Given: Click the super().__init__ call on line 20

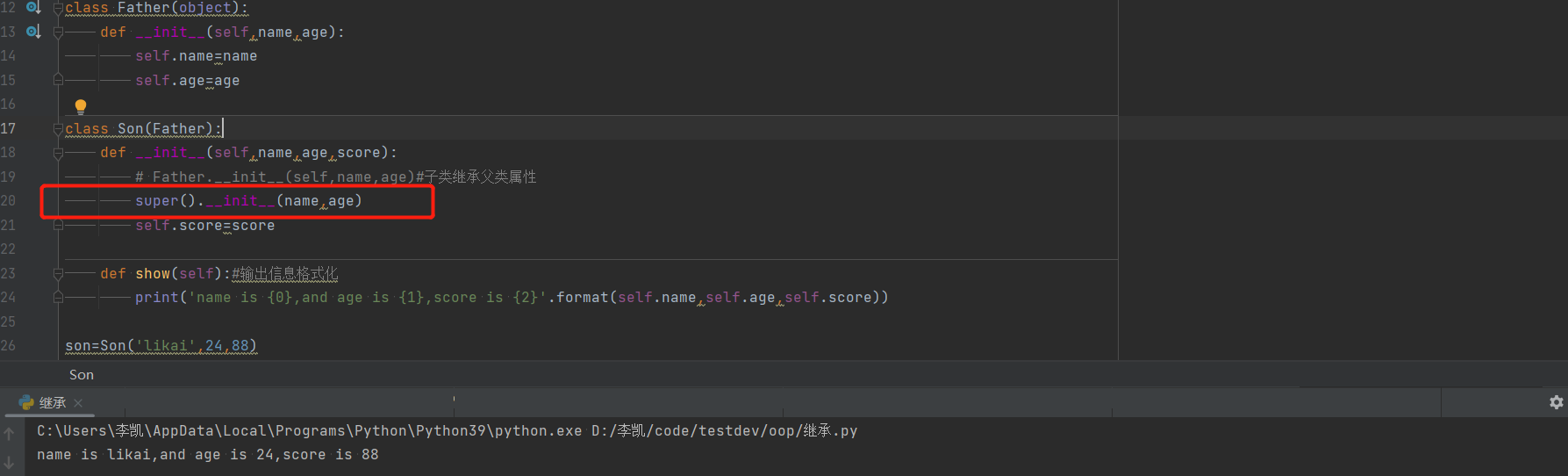Looking at the screenshot, I should pyautogui.click(x=248, y=201).
